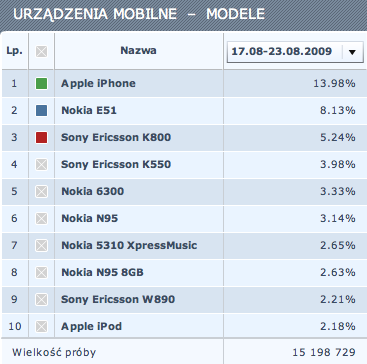
Task: Select the Nokia E51 model name
Action: pos(89,110)
